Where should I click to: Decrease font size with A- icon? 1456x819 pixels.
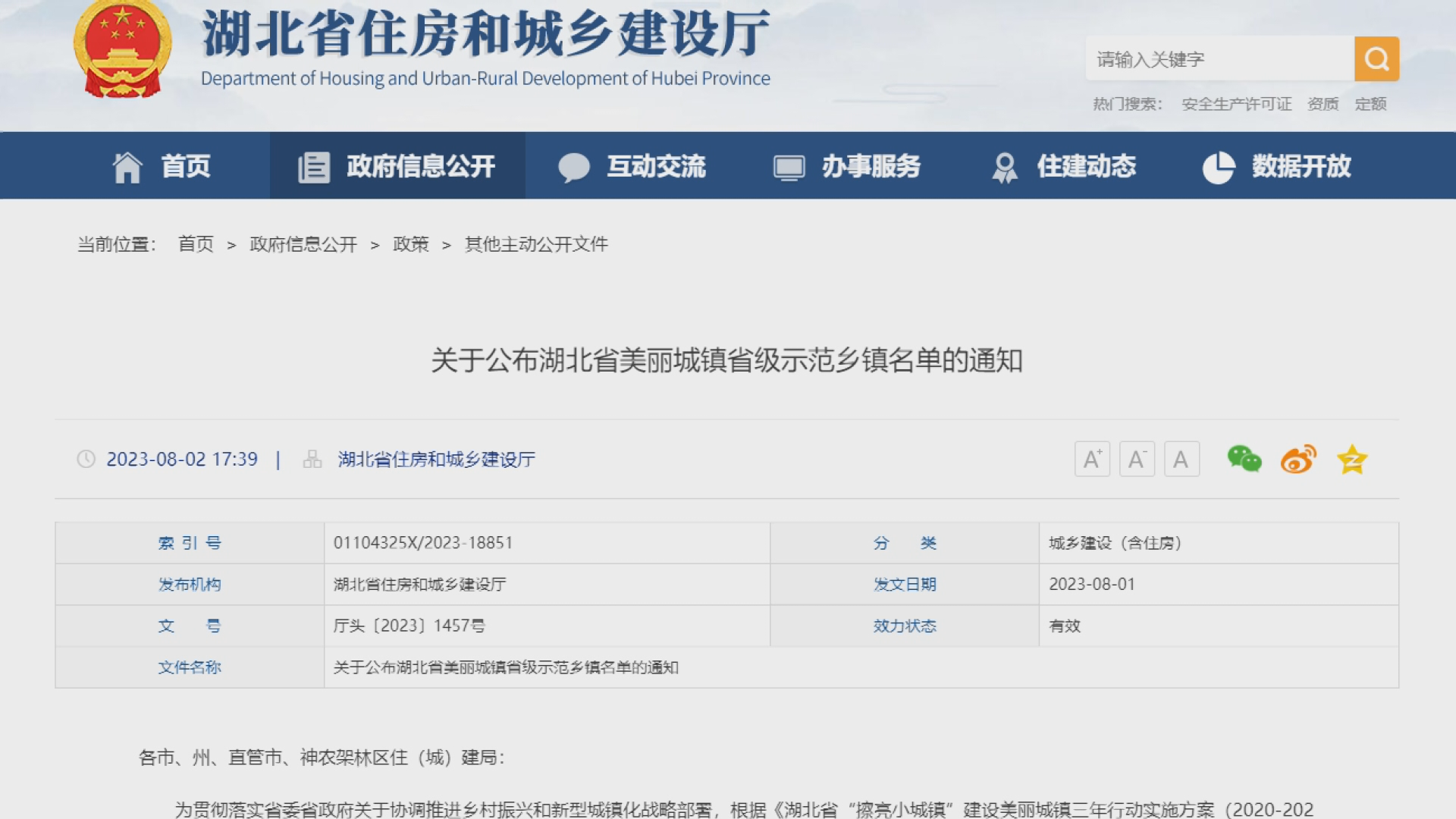pos(1137,459)
